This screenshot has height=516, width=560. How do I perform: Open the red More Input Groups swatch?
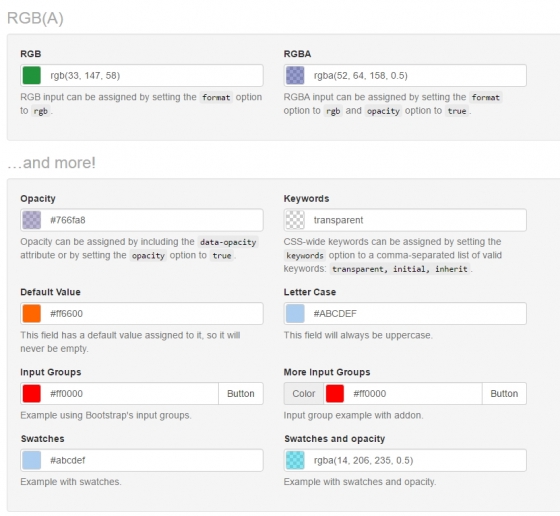[x=335, y=394]
